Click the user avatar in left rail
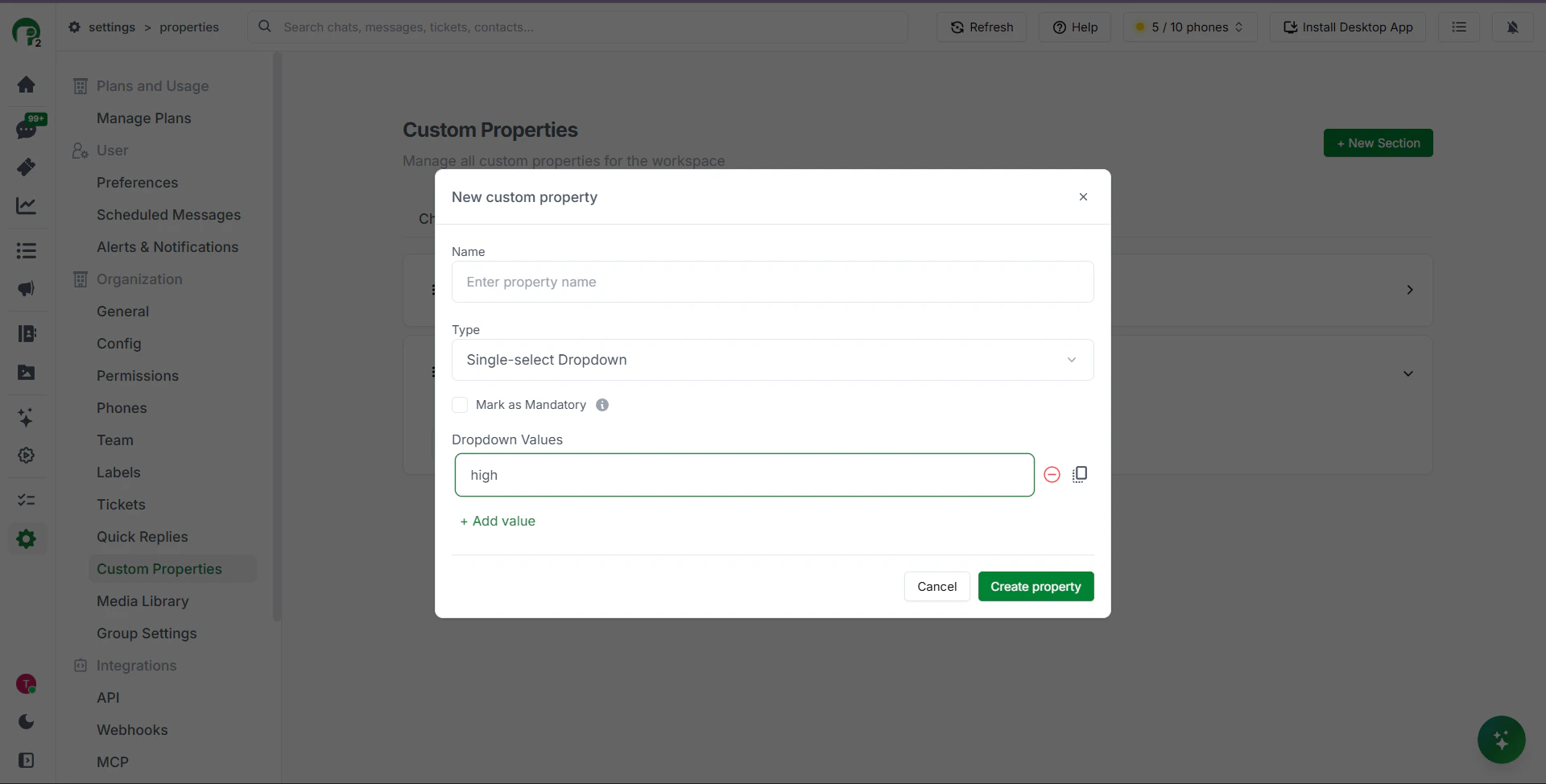Image resolution: width=1546 pixels, height=784 pixels. [x=27, y=684]
